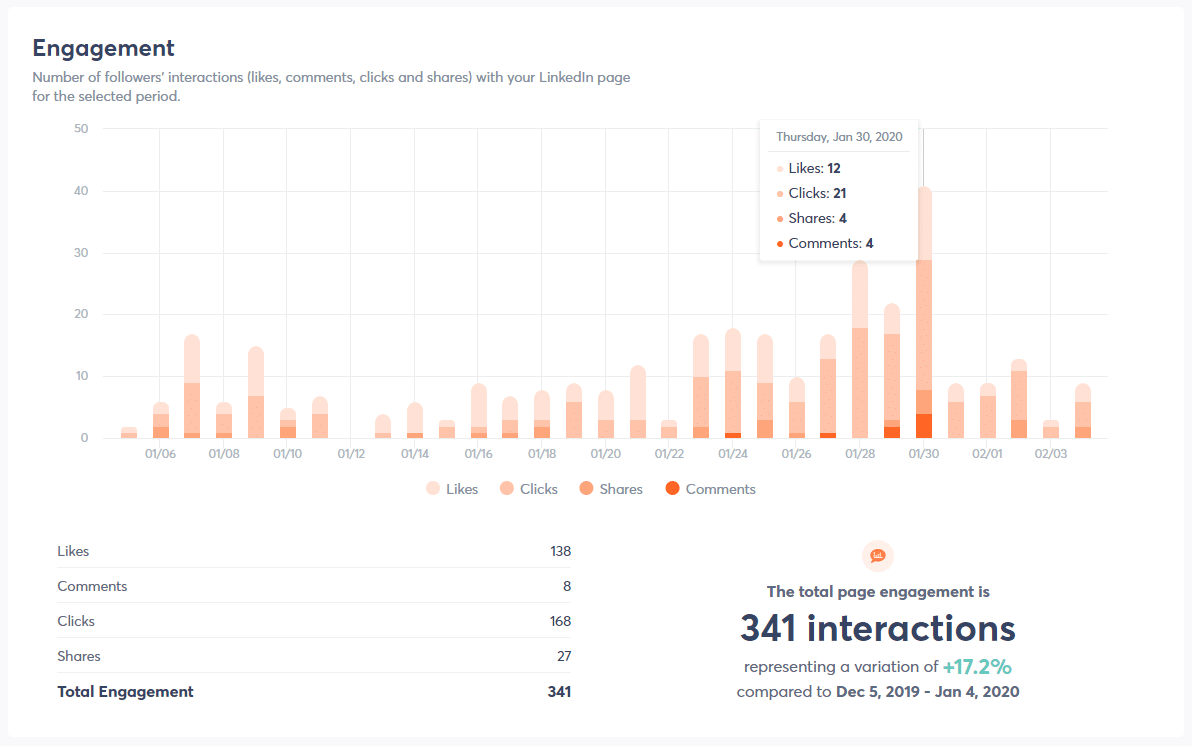Select the Likes row in summary table
Image resolution: width=1192 pixels, height=746 pixels.
[x=314, y=551]
